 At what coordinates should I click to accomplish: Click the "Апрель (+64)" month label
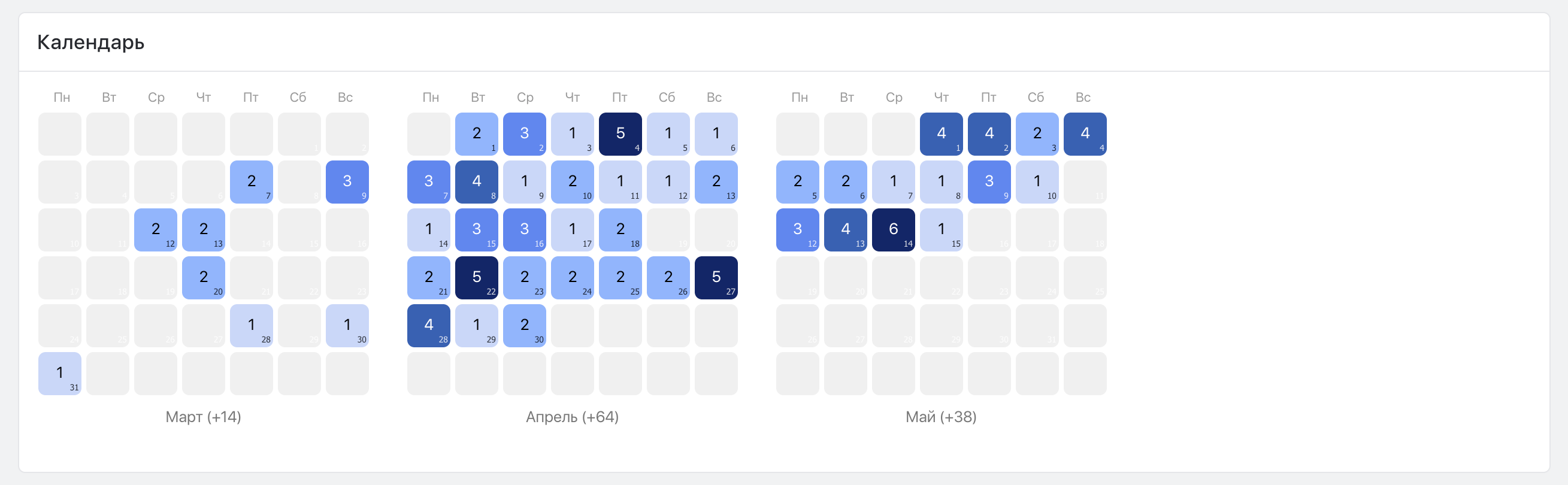[572, 417]
